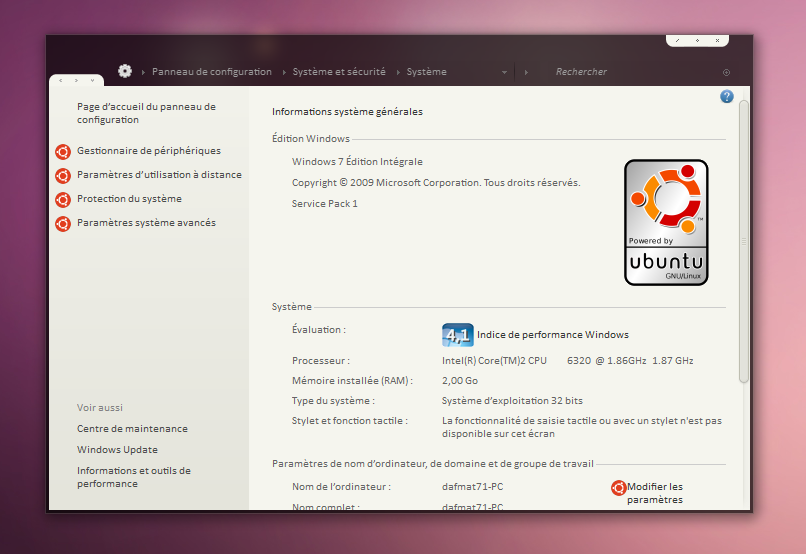
Task: Click the Voir aussi heading
Action: pyautogui.click(x=100, y=408)
